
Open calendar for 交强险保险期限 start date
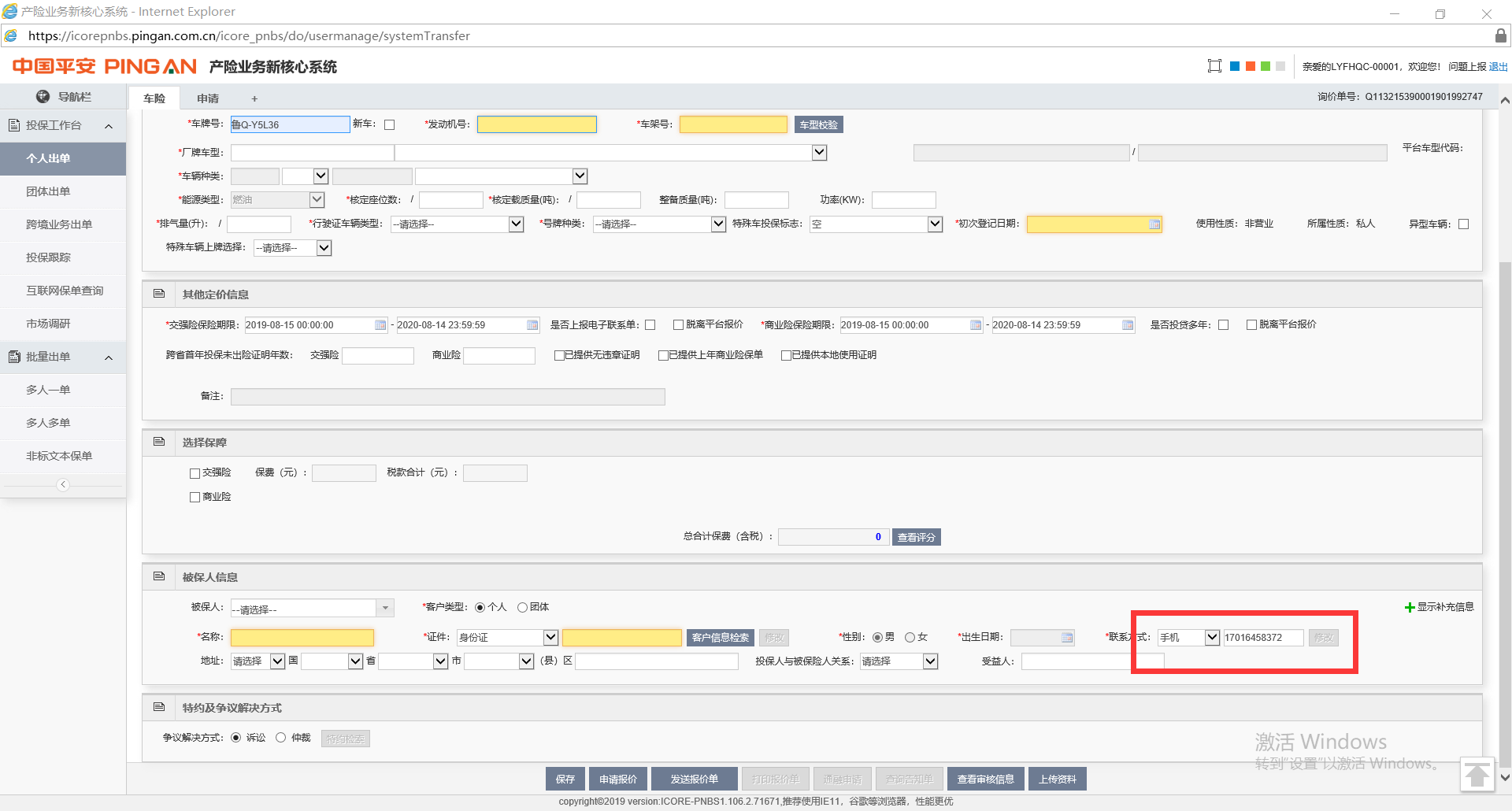click(x=380, y=325)
